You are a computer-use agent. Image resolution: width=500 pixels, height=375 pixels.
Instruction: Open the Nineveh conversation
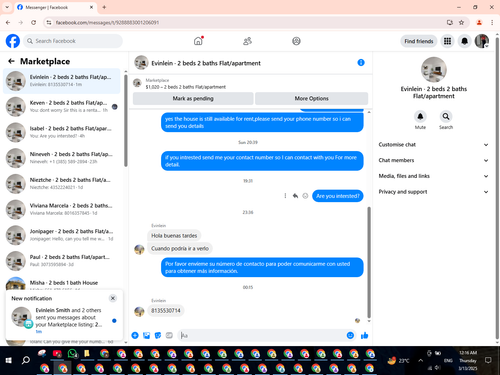(62, 158)
